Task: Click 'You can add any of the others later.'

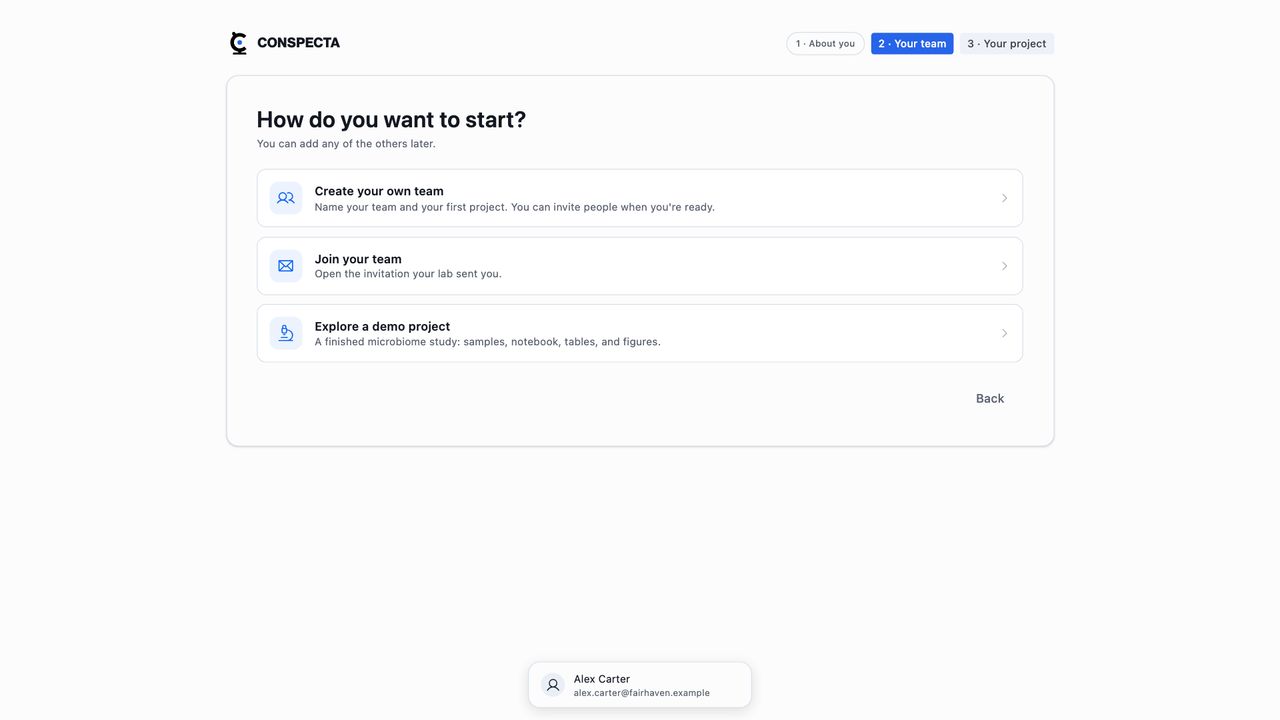Action: pyautogui.click(x=346, y=144)
